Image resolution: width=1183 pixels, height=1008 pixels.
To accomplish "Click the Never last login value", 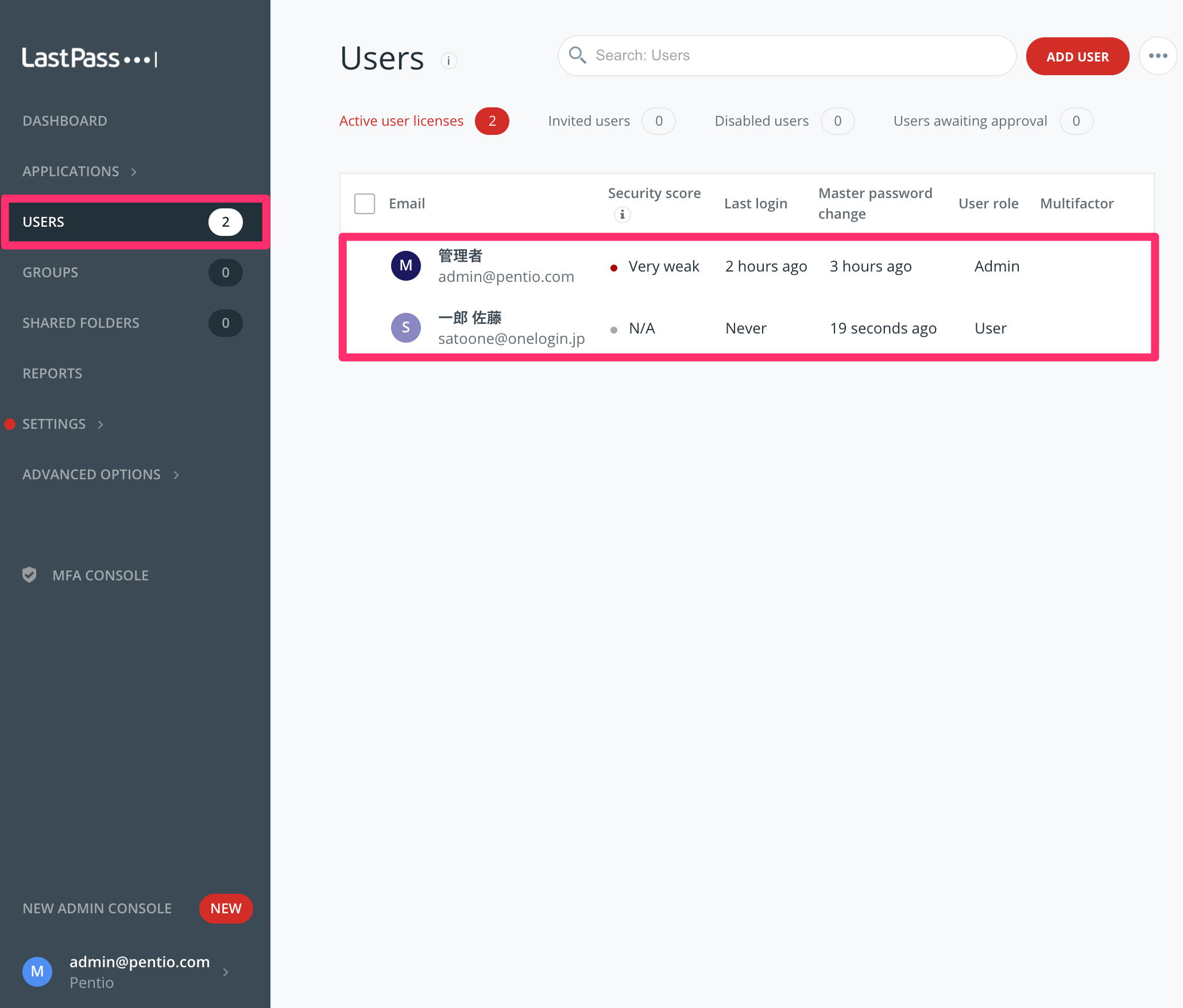I will coord(746,328).
